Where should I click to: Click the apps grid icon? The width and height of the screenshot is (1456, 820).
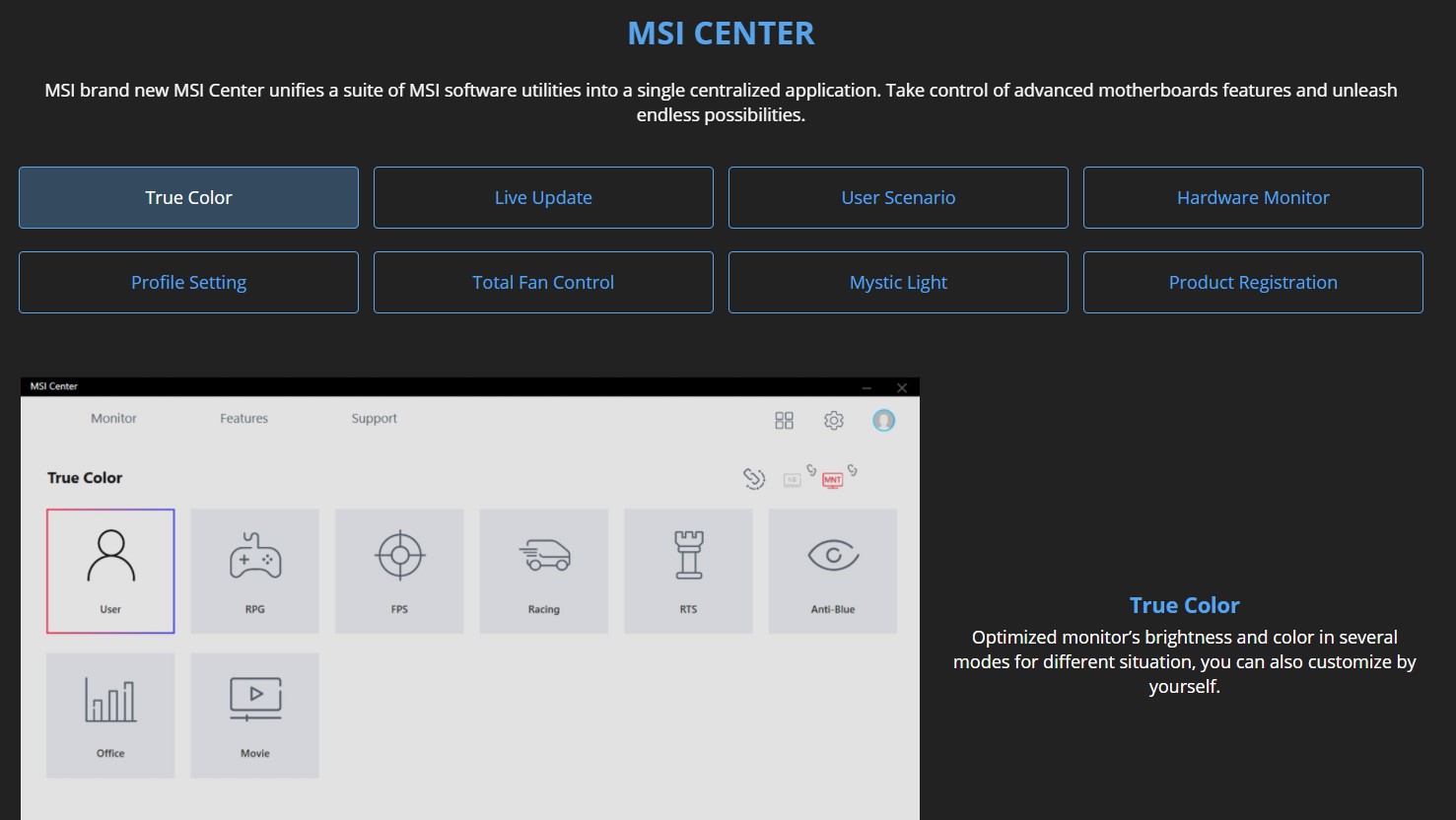click(x=784, y=420)
